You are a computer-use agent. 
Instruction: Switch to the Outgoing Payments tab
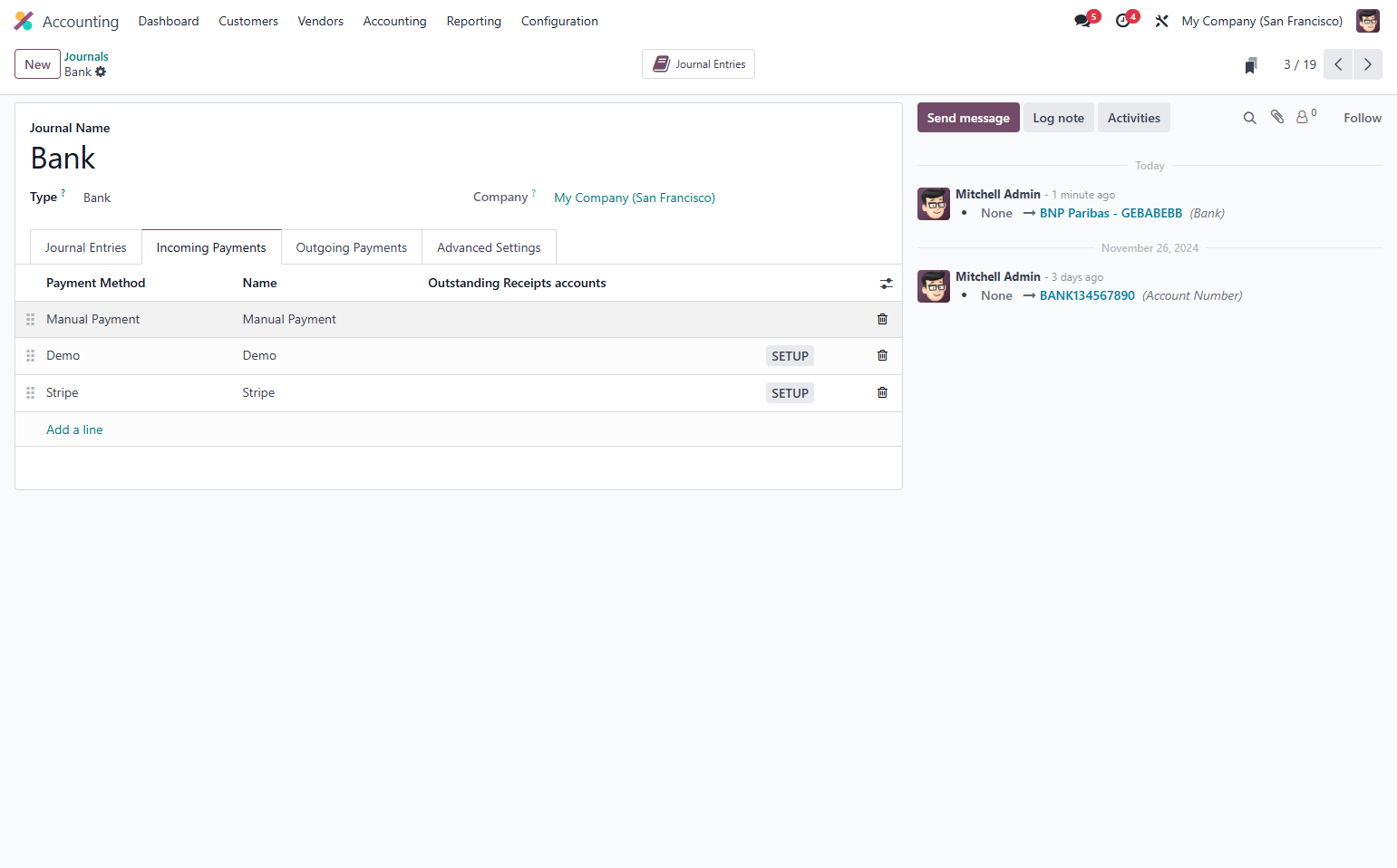tap(352, 247)
